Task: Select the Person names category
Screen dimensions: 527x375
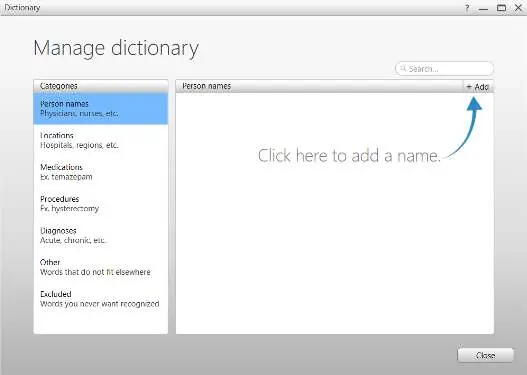Action: click(100, 109)
